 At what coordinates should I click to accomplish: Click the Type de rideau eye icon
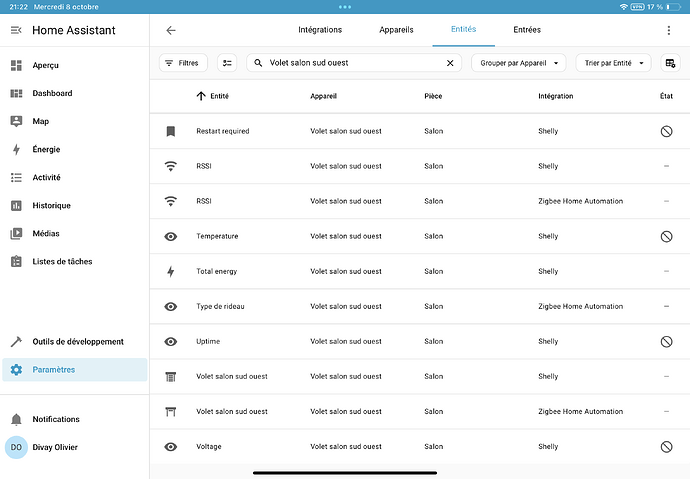(x=171, y=307)
